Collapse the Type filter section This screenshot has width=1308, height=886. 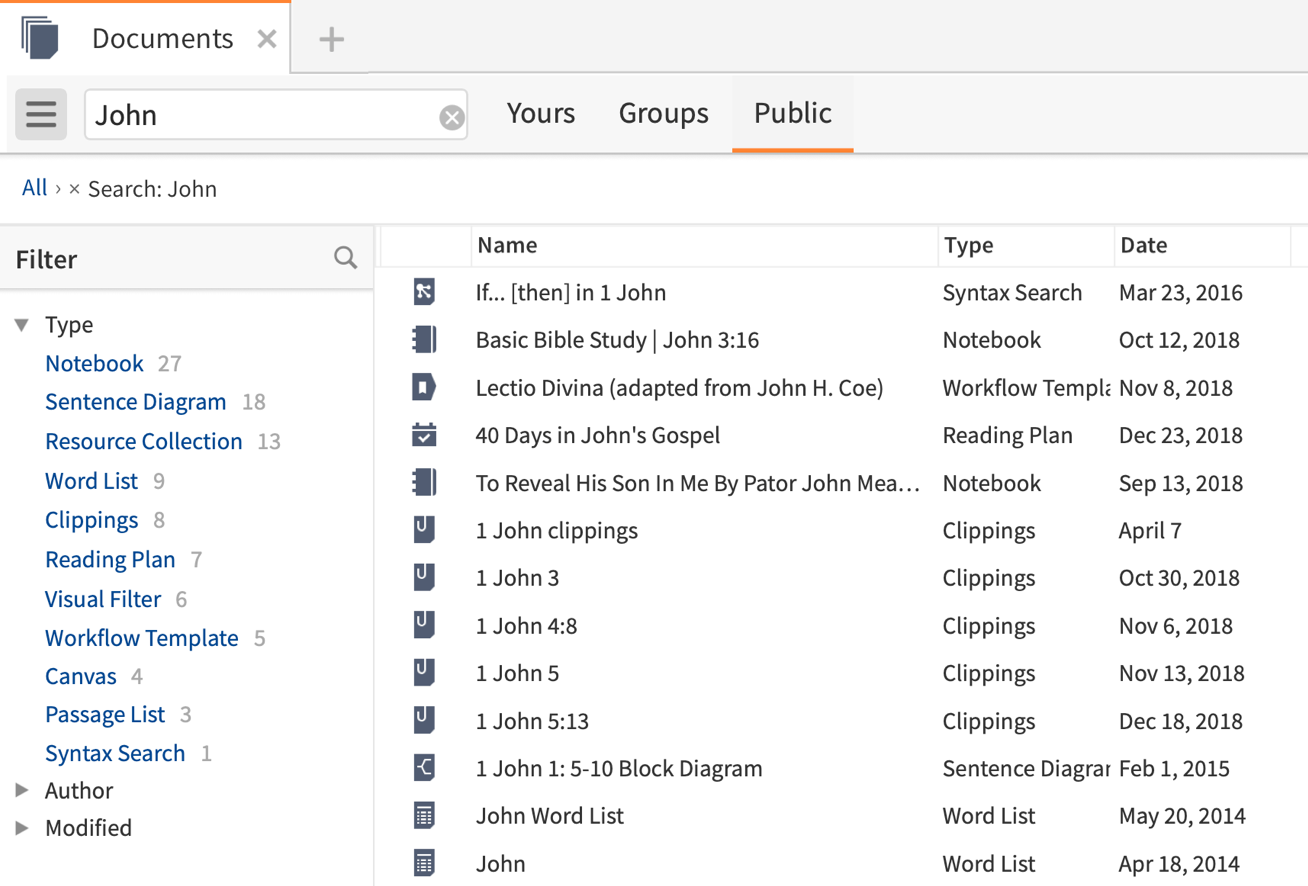point(23,324)
